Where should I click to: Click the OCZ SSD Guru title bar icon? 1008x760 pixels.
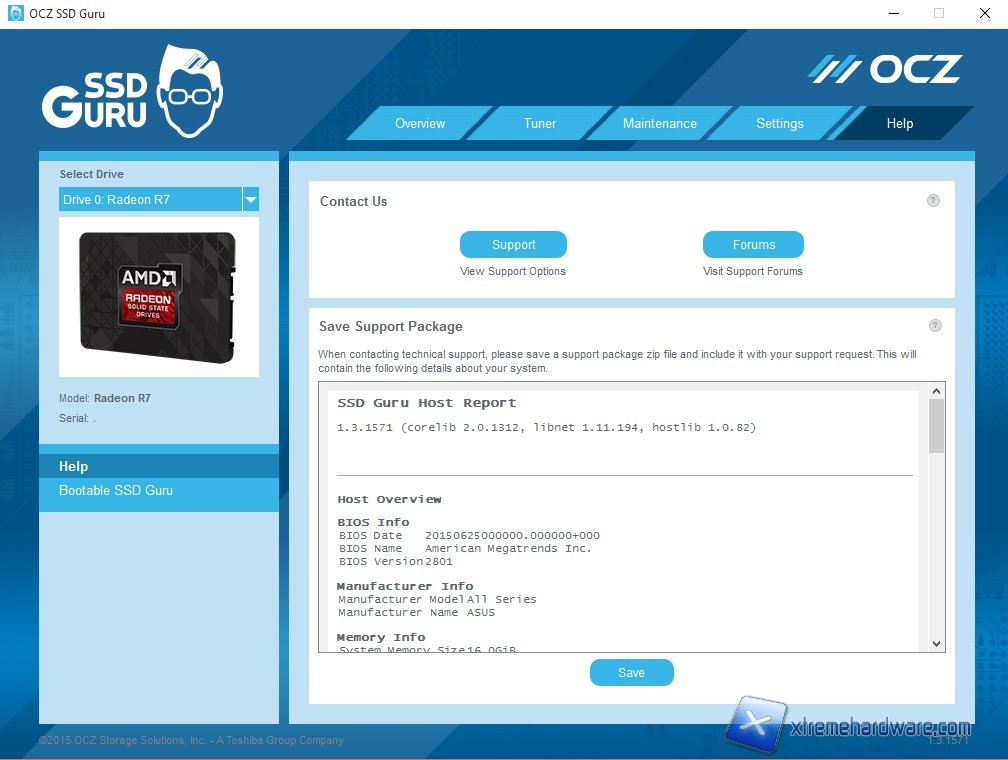15,14
